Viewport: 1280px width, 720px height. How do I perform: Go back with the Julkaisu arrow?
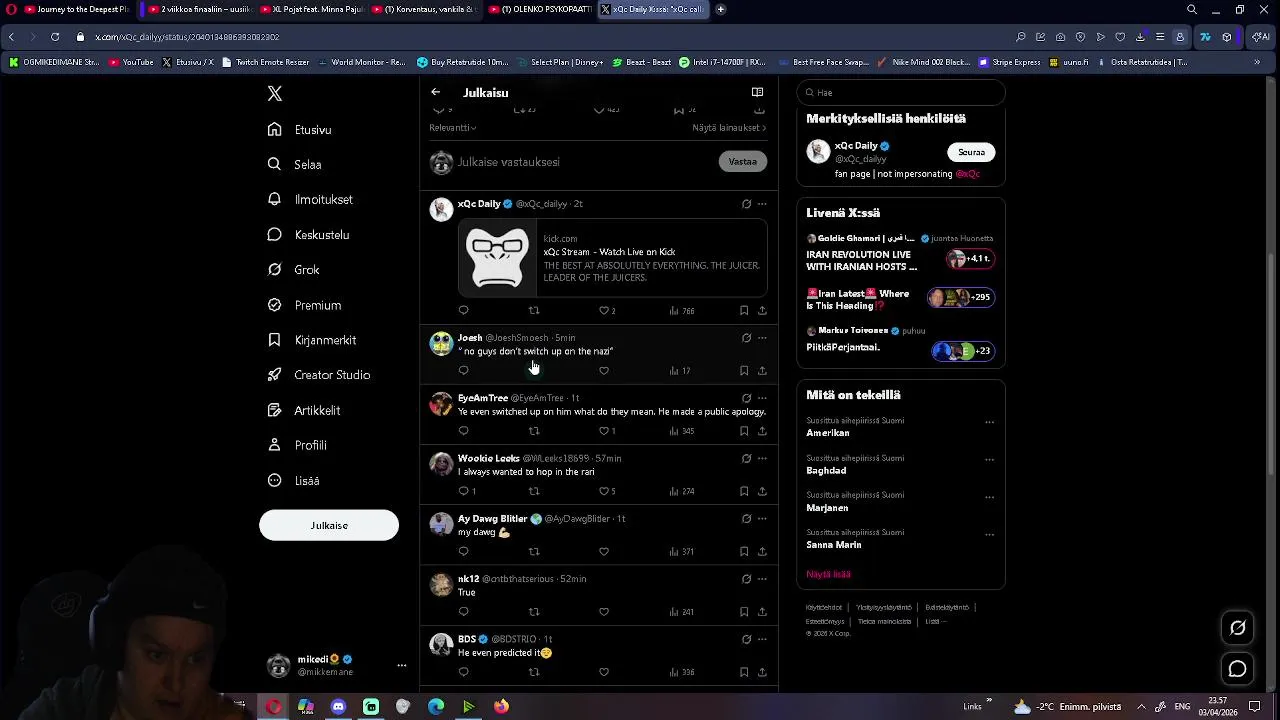[436, 92]
